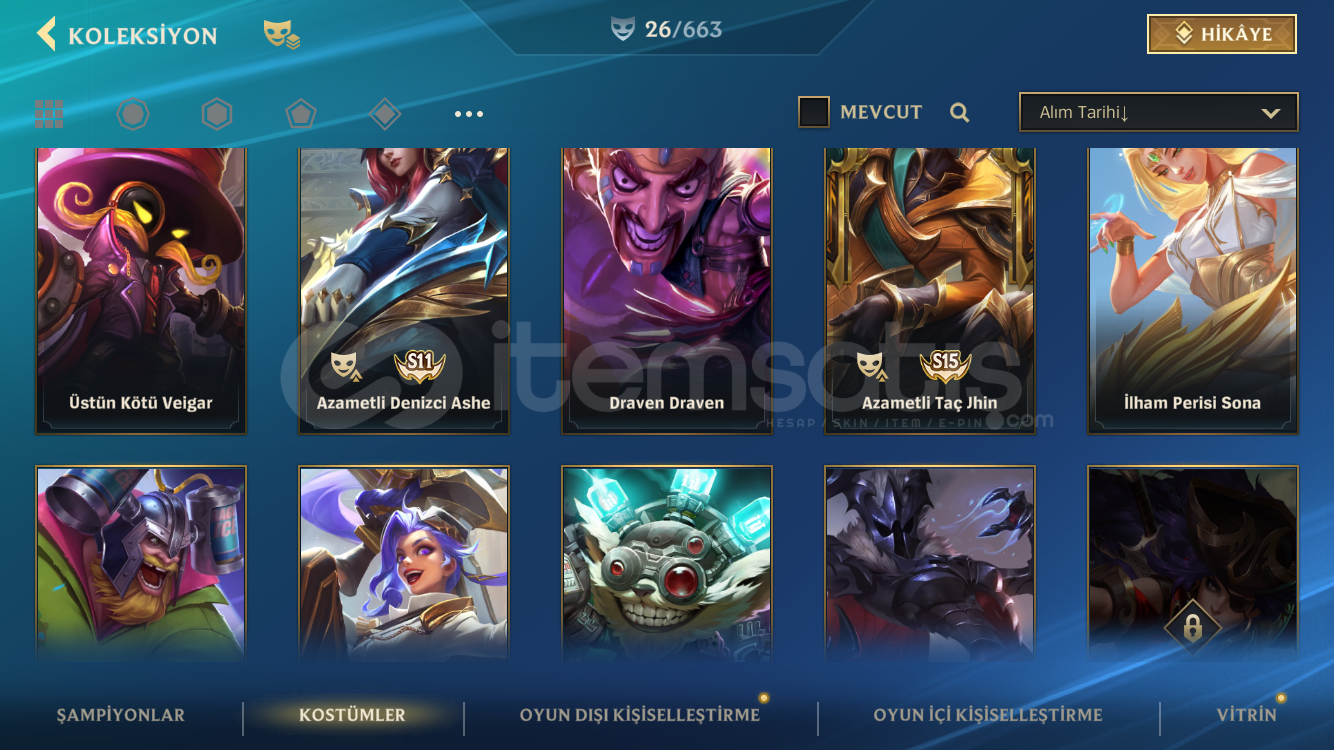
Task: Select the grid view filter icon
Action: (49, 114)
